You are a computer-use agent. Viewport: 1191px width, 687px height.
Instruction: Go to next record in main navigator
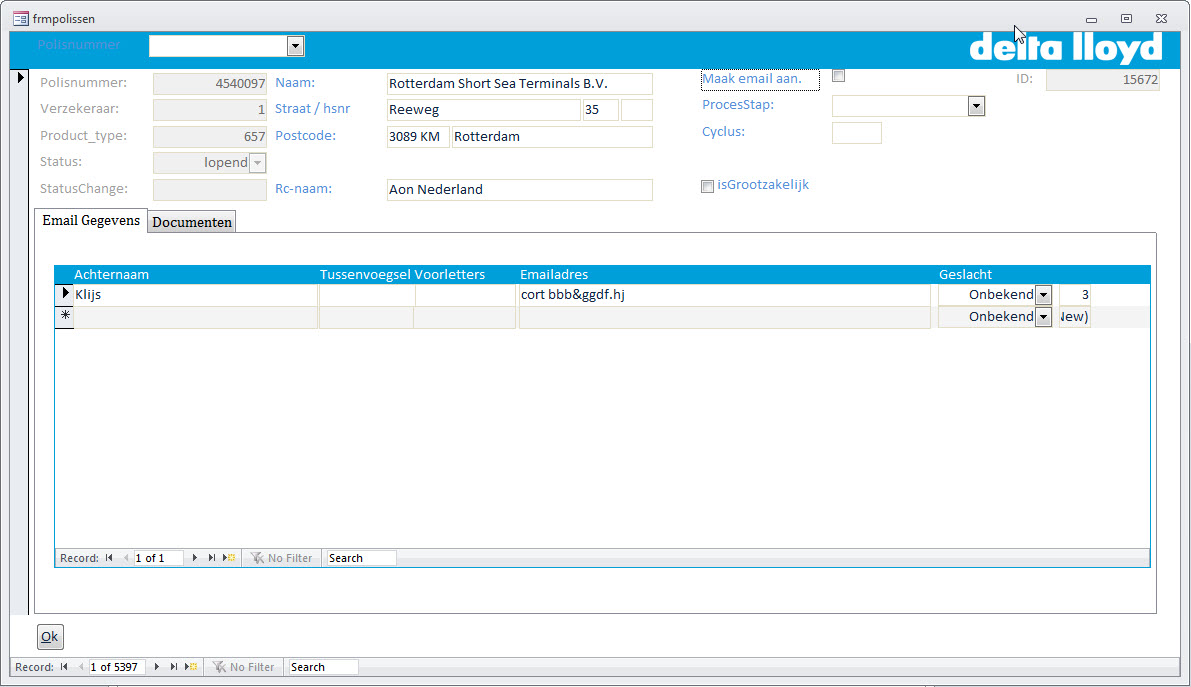tap(156, 666)
